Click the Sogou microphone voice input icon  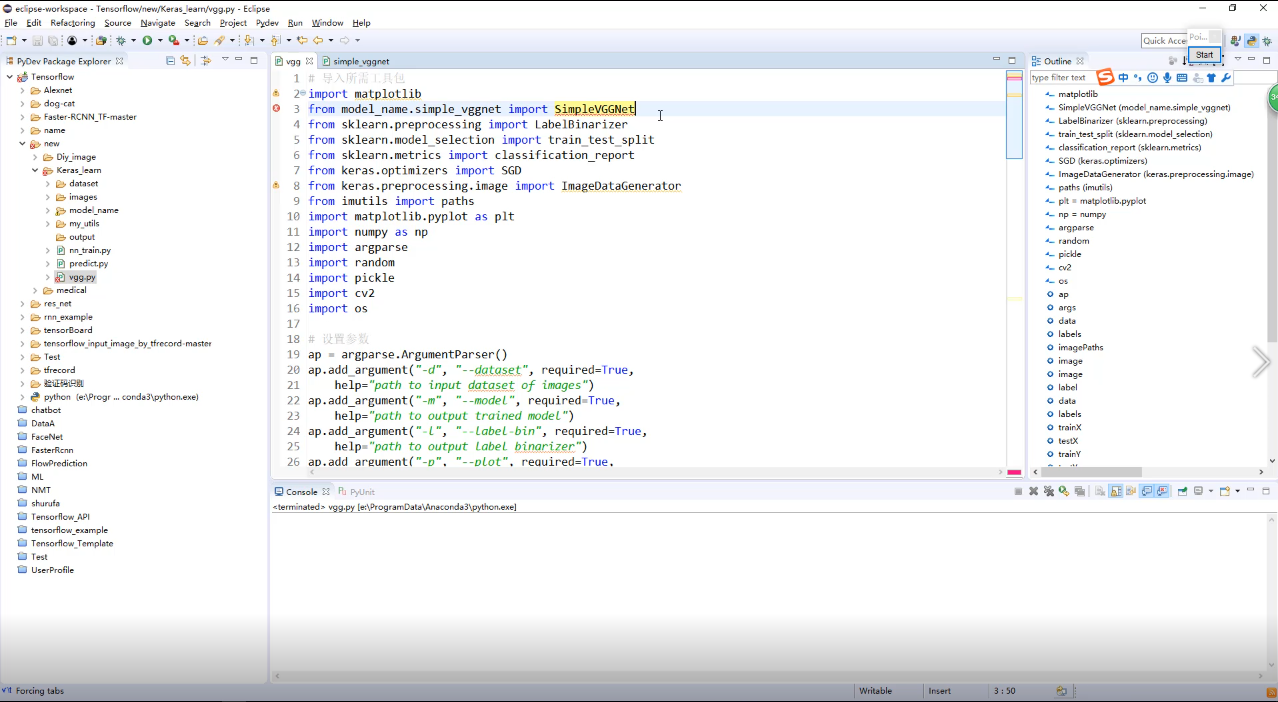tap(1167, 78)
